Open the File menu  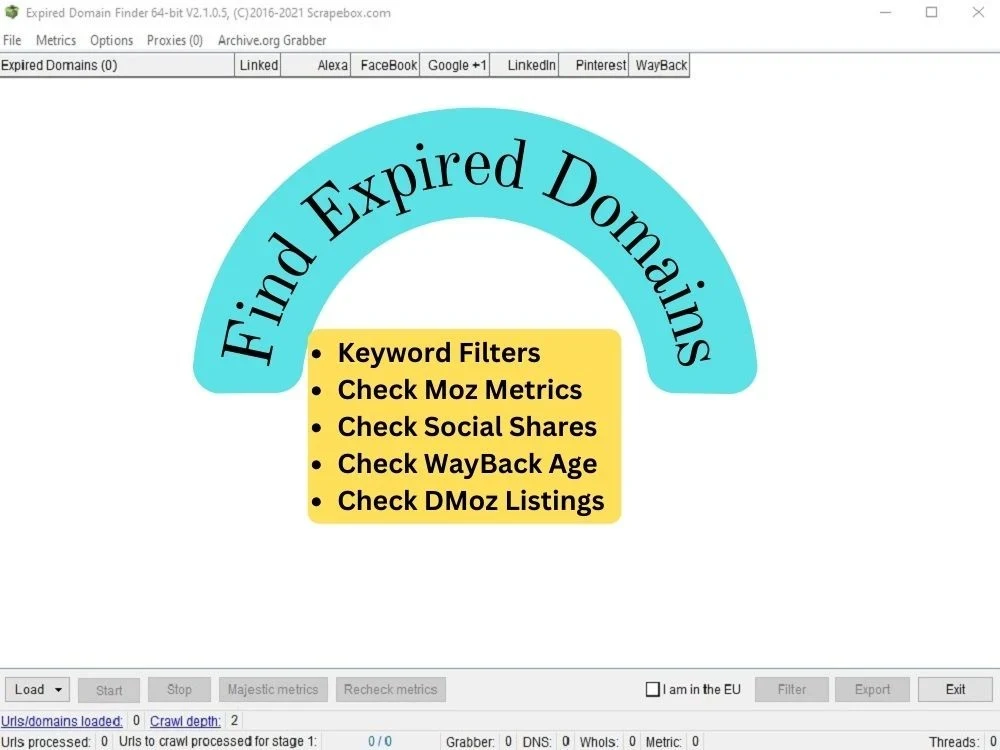12,40
